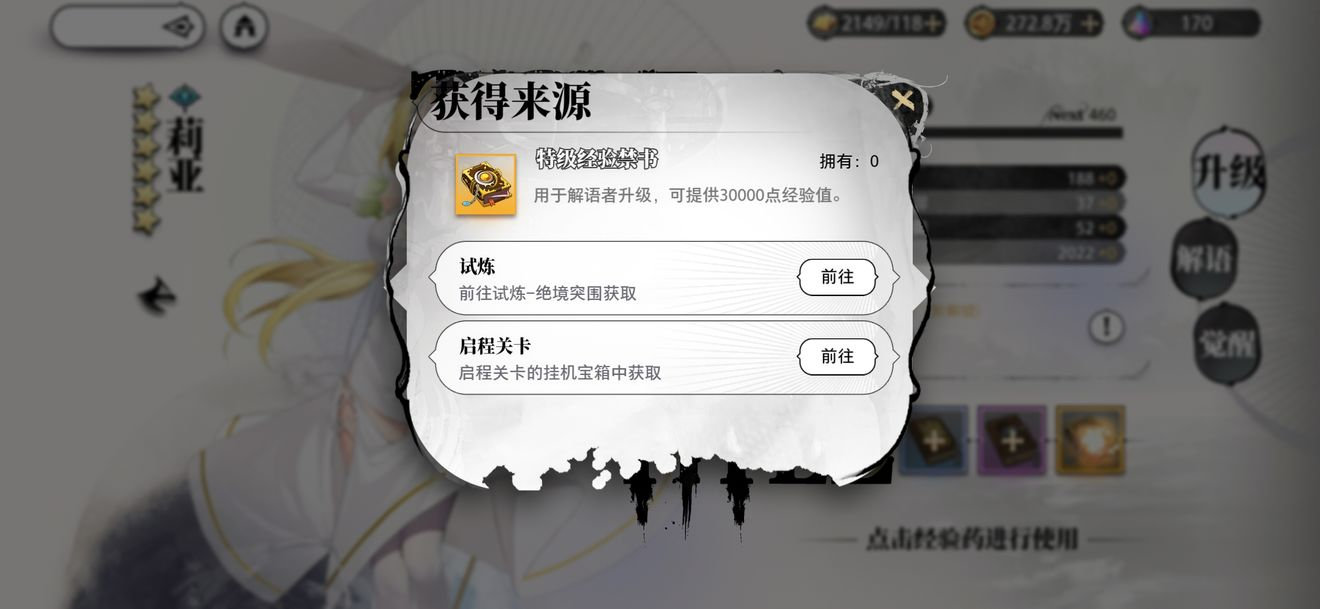Tap the purple crystal currency icon

(1139, 23)
